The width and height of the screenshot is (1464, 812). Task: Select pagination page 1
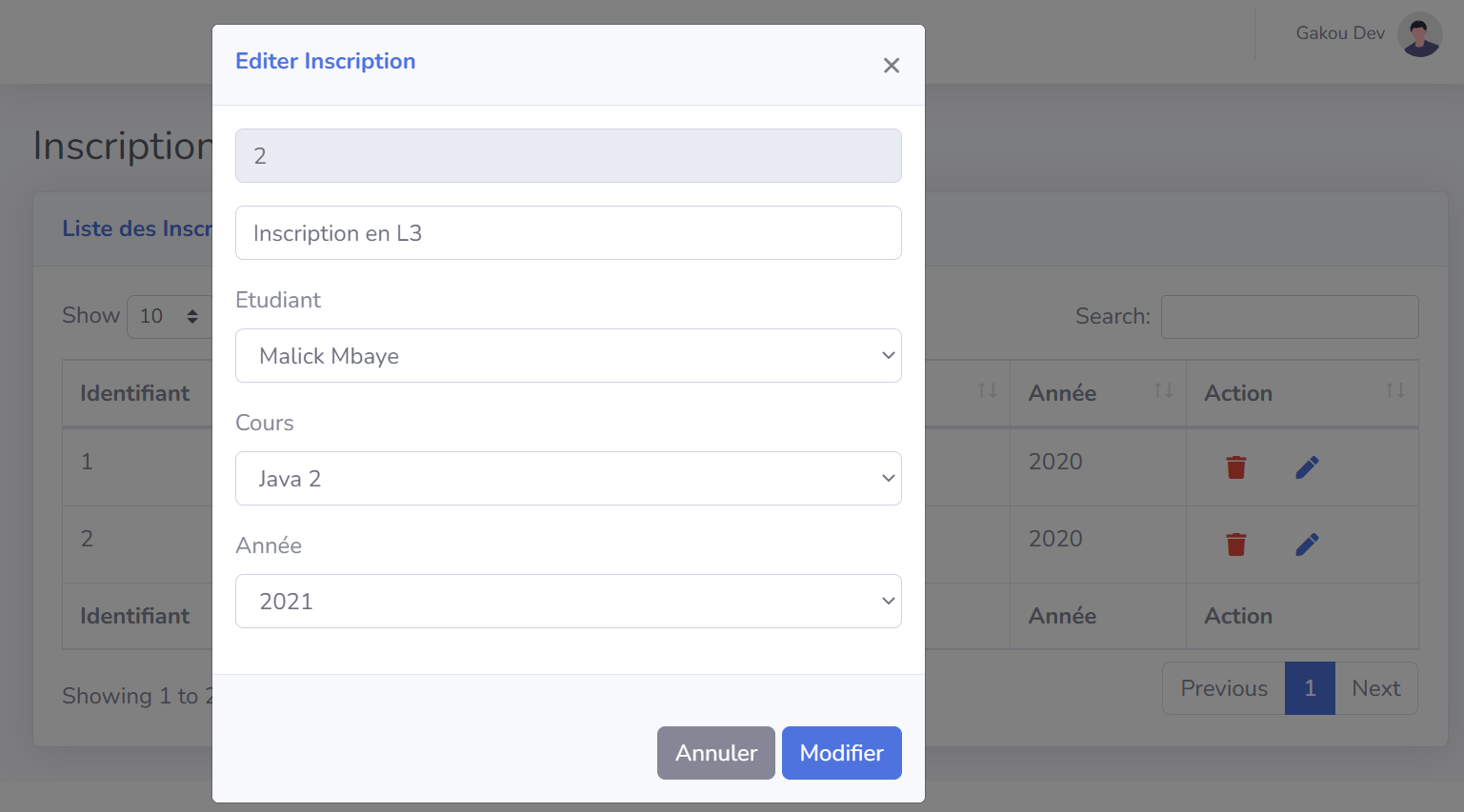click(x=1310, y=687)
